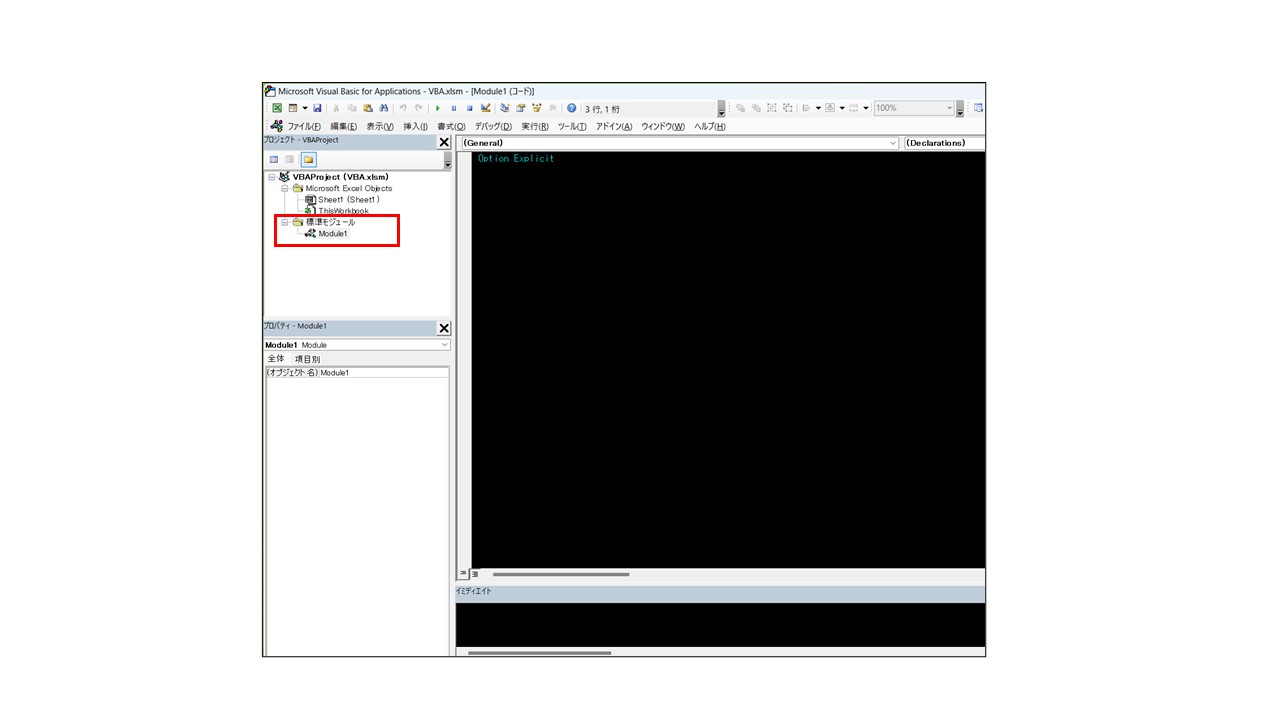1280x720 pixels.
Task: Collapse the VBAProject (VBA.xlsm) tree node
Action: tap(272, 177)
